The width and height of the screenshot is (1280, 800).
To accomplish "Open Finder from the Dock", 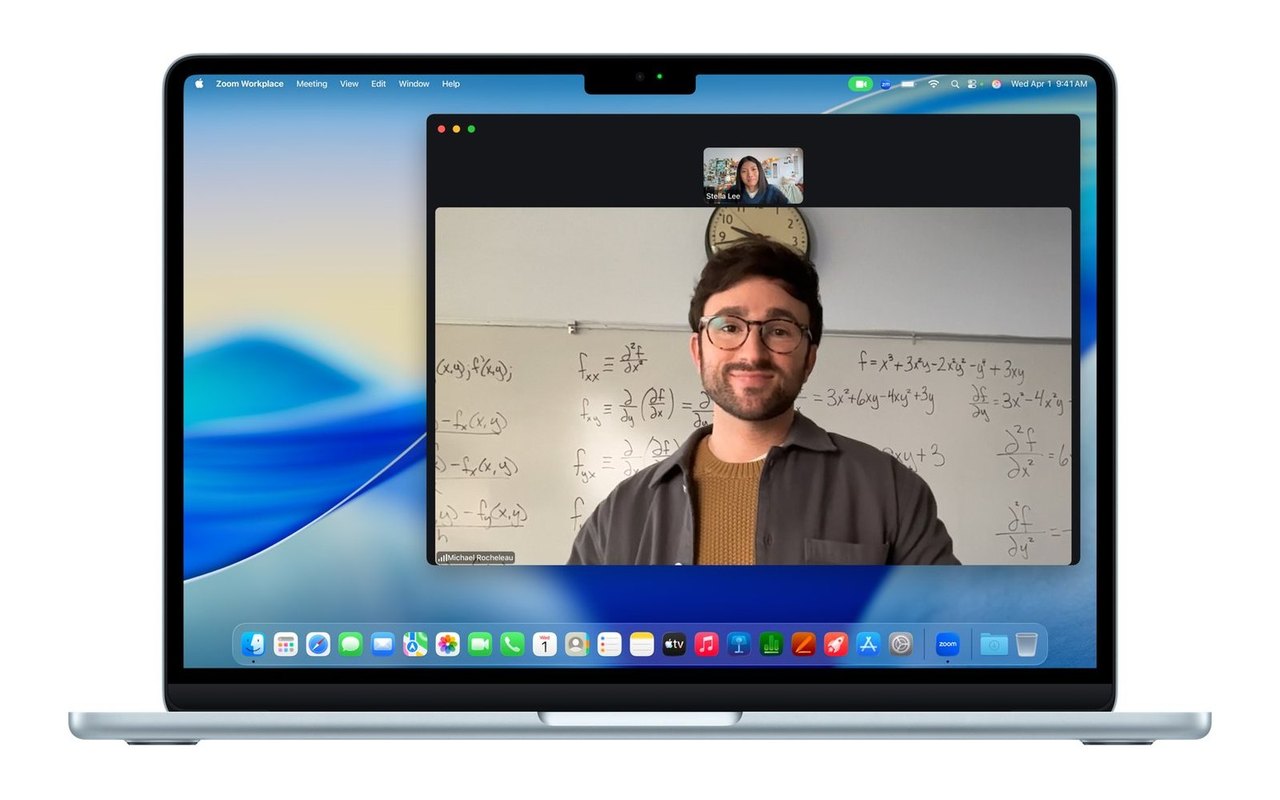I will pos(254,645).
